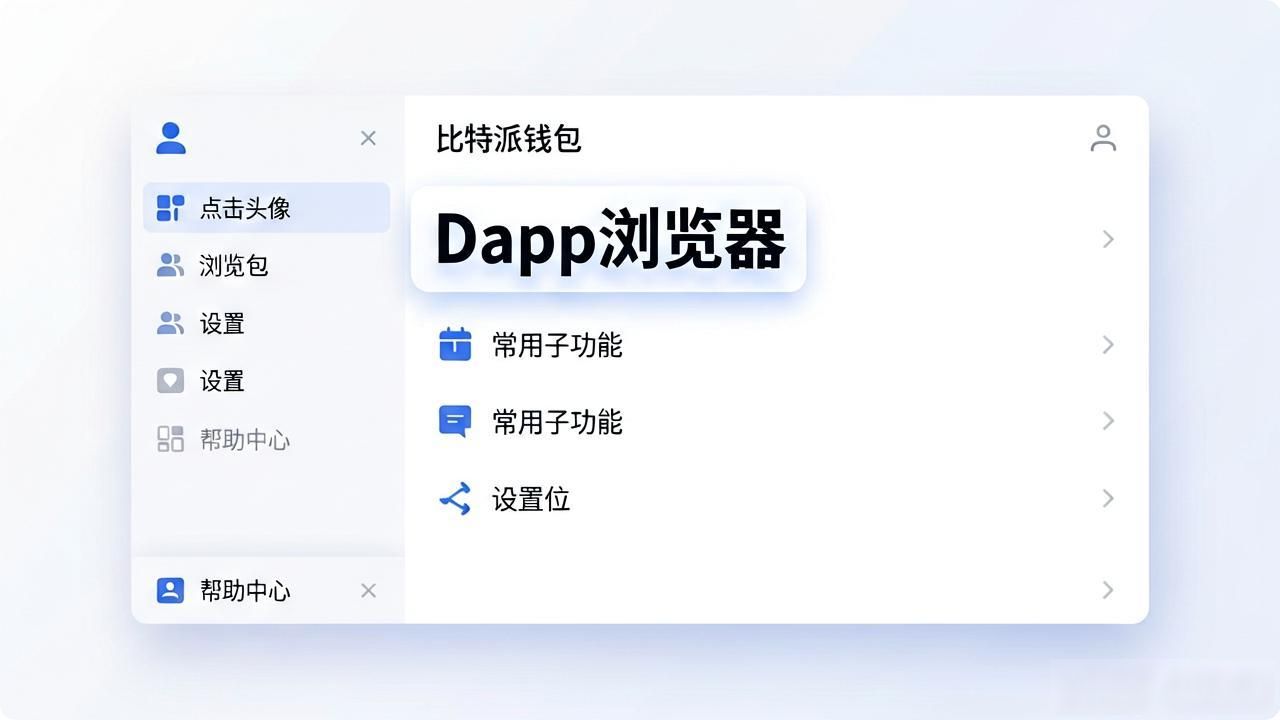
Task: Click the squares icon beside greyed 帮助中心
Action: tap(171, 439)
